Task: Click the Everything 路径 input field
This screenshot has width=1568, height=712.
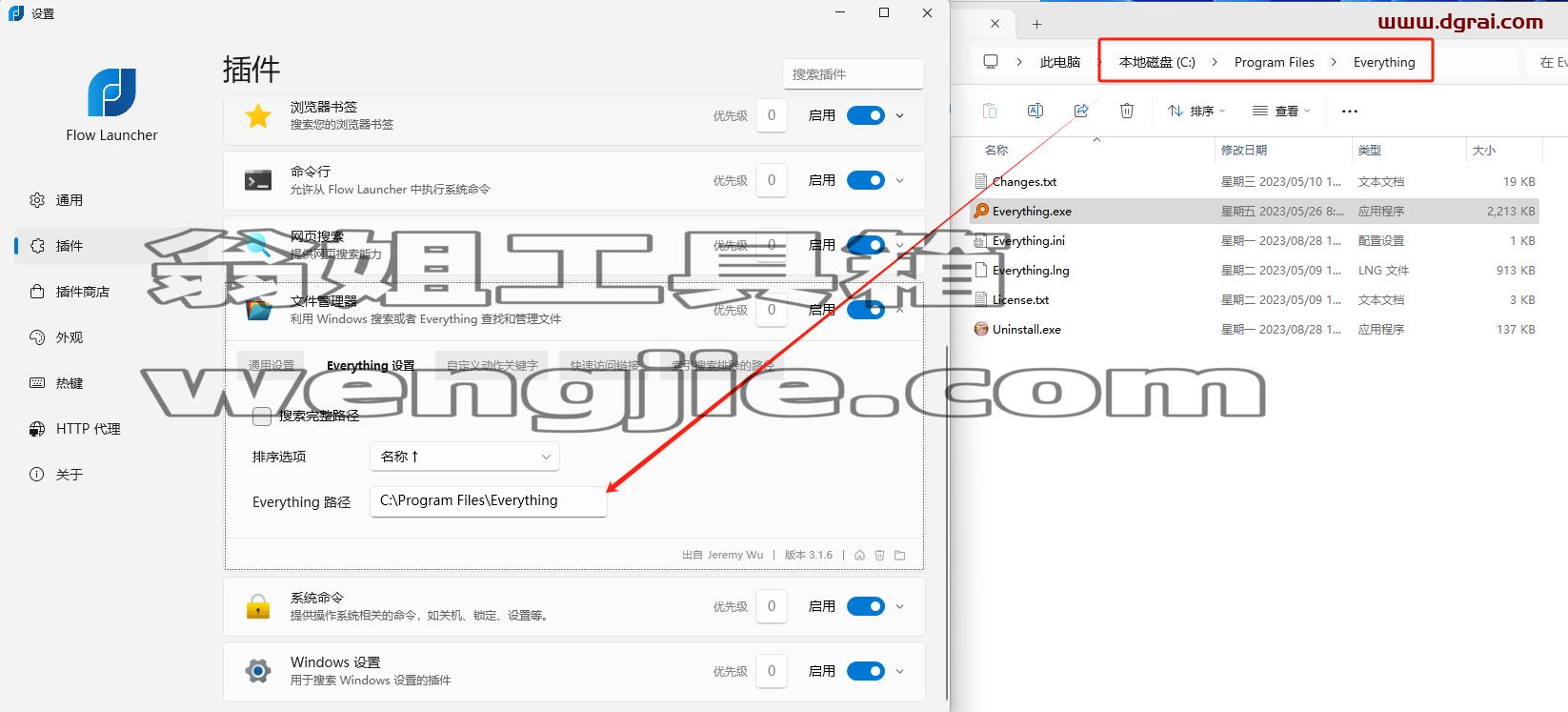Action: [x=488, y=501]
